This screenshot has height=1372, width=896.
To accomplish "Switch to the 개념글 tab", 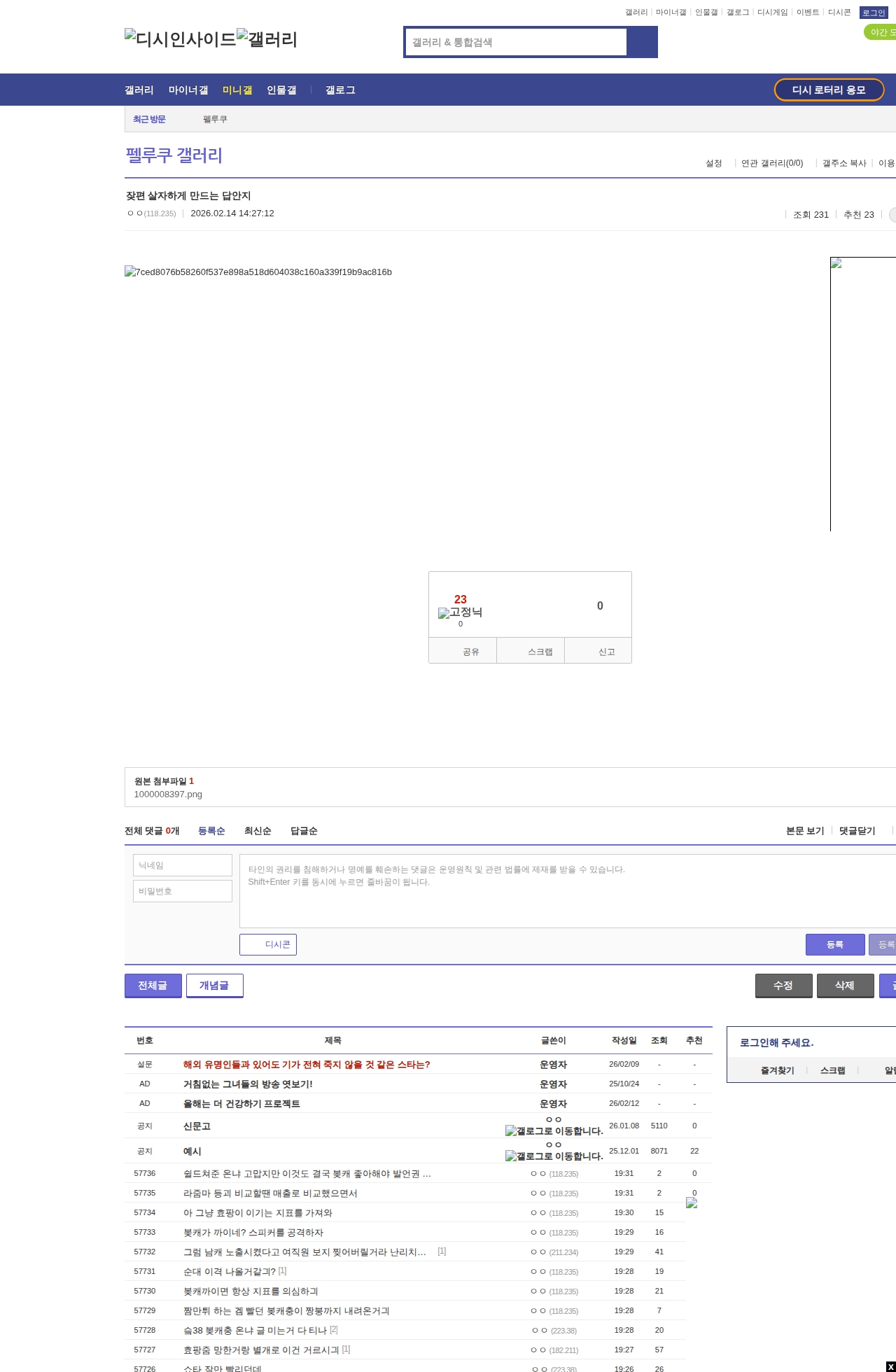I will click(x=214, y=986).
